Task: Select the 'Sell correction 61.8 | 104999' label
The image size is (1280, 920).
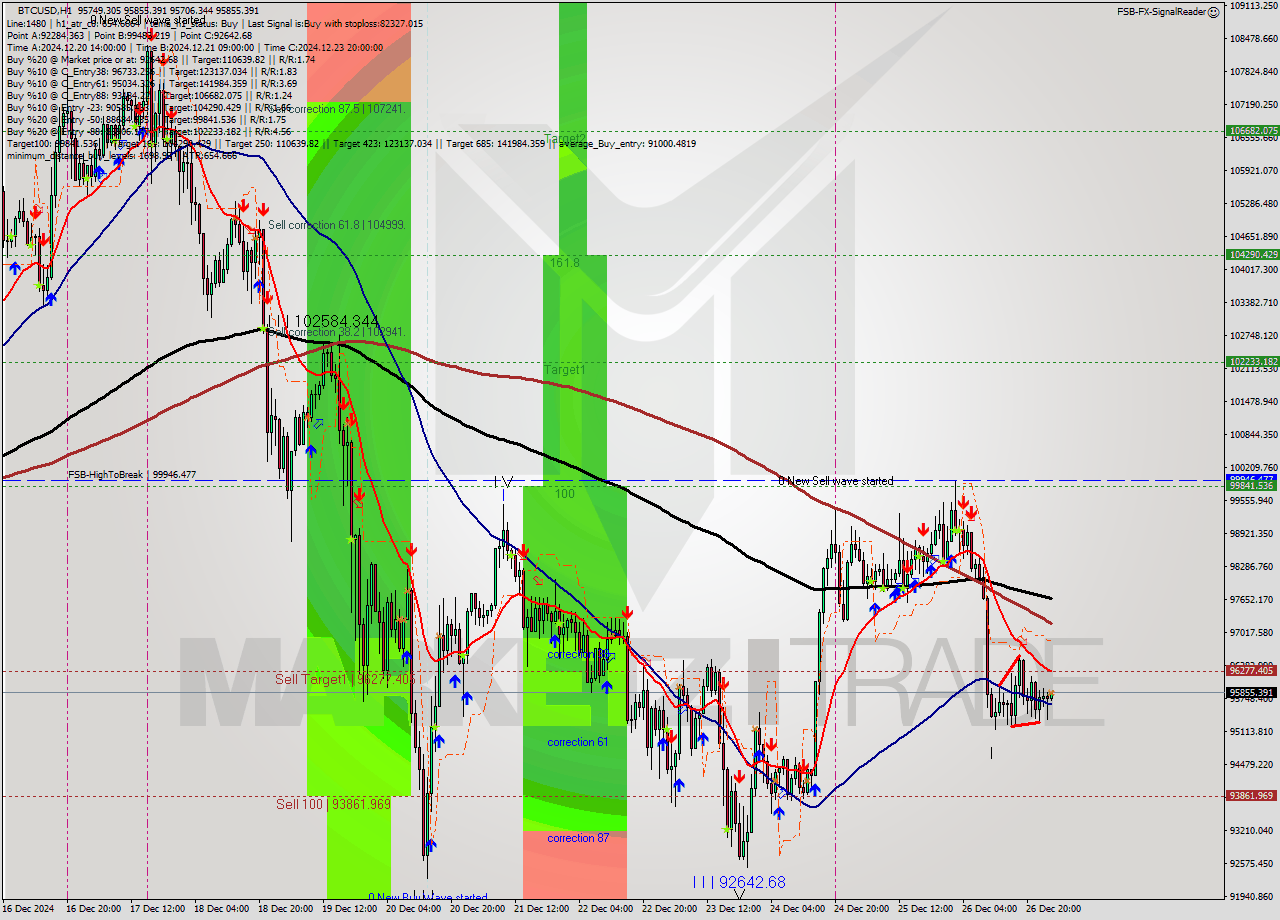Action: click(x=337, y=225)
